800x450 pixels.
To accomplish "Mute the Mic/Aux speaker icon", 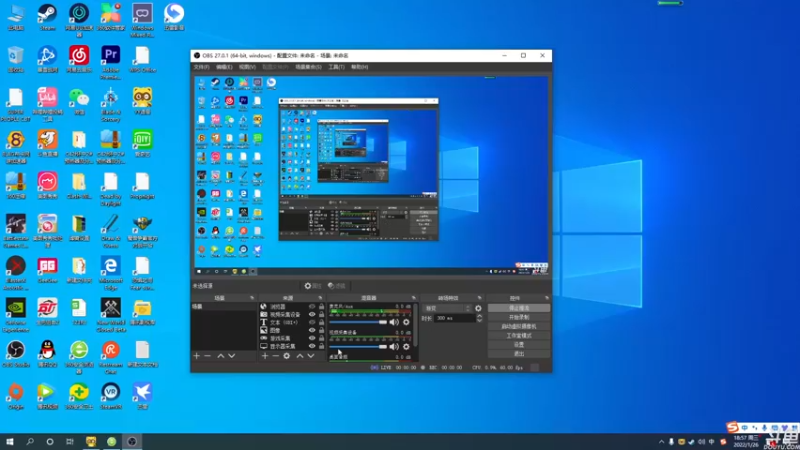I will (x=394, y=322).
